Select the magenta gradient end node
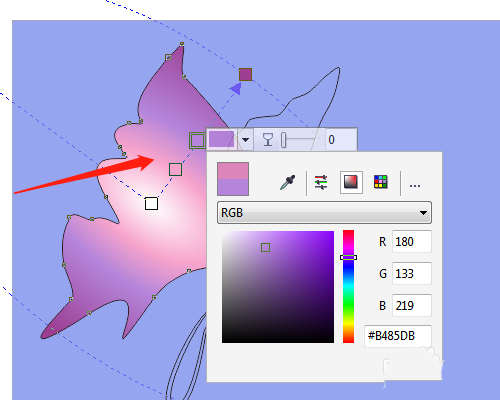 (245, 75)
